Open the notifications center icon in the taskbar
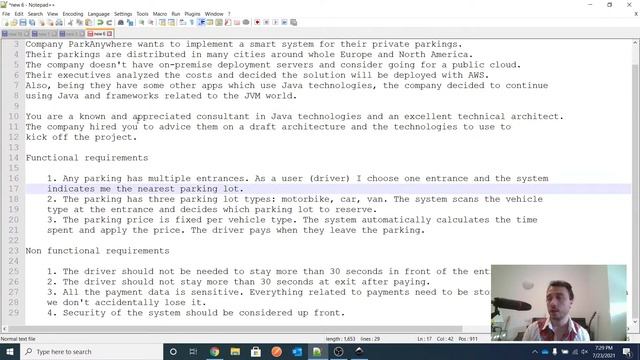Screen dimensions: 640x360 (627, 351)
